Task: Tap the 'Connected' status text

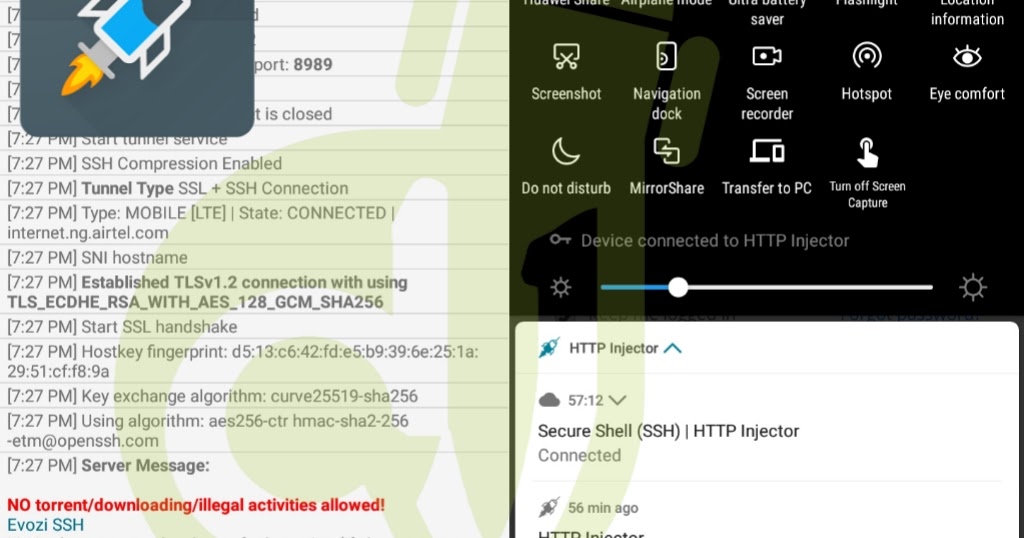Action: pyautogui.click(x=579, y=455)
